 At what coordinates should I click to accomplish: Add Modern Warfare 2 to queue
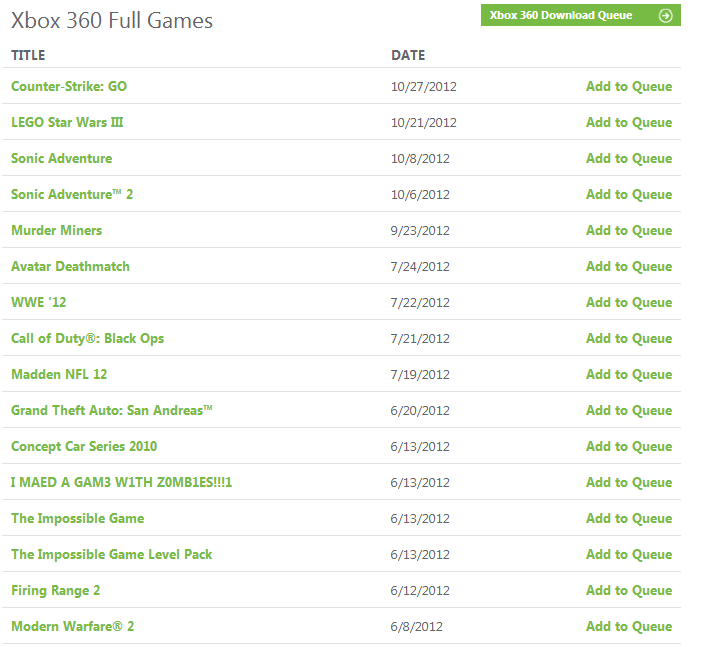[629, 627]
